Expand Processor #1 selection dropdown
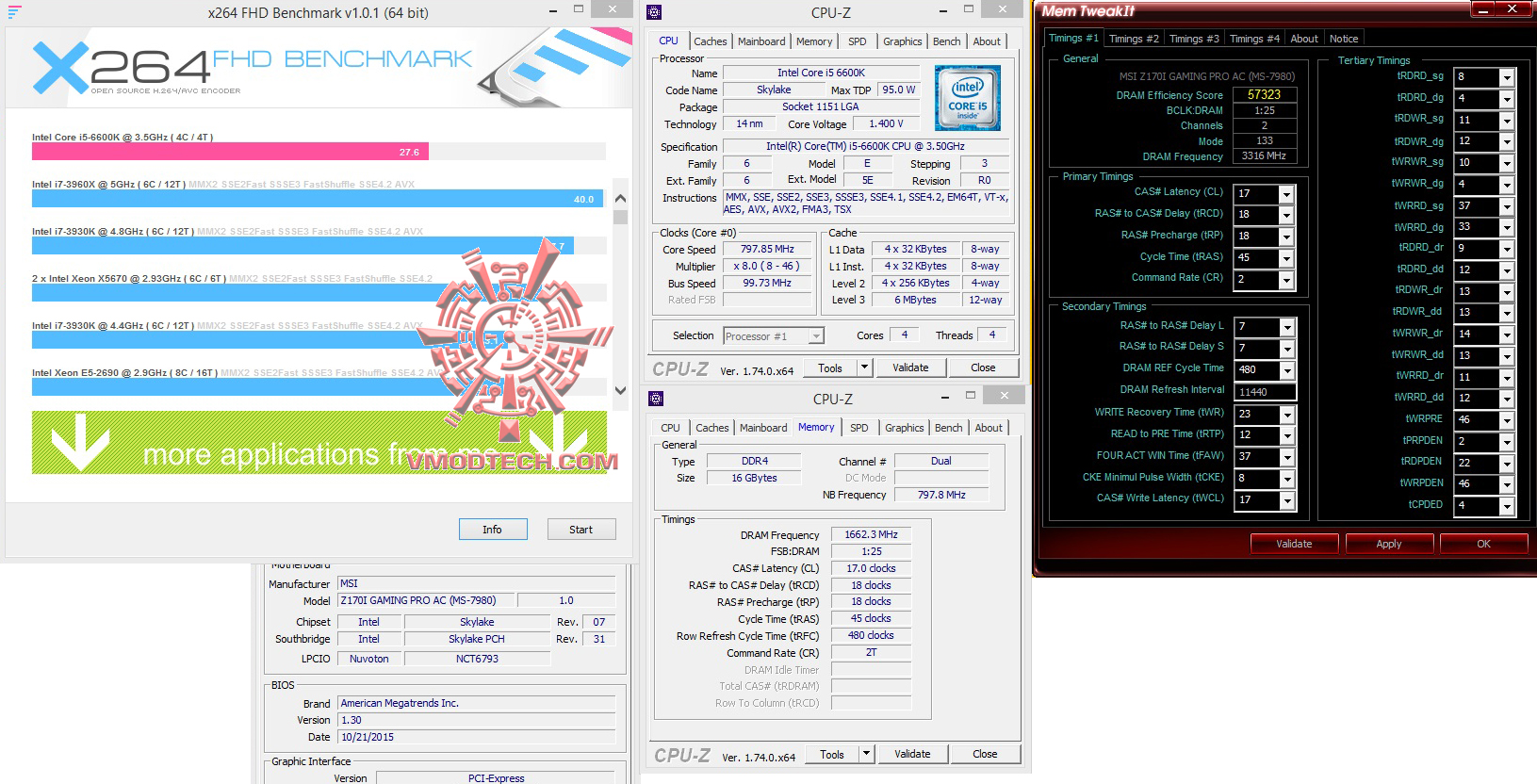Screen dimensions: 1537x784 [816, 336]
